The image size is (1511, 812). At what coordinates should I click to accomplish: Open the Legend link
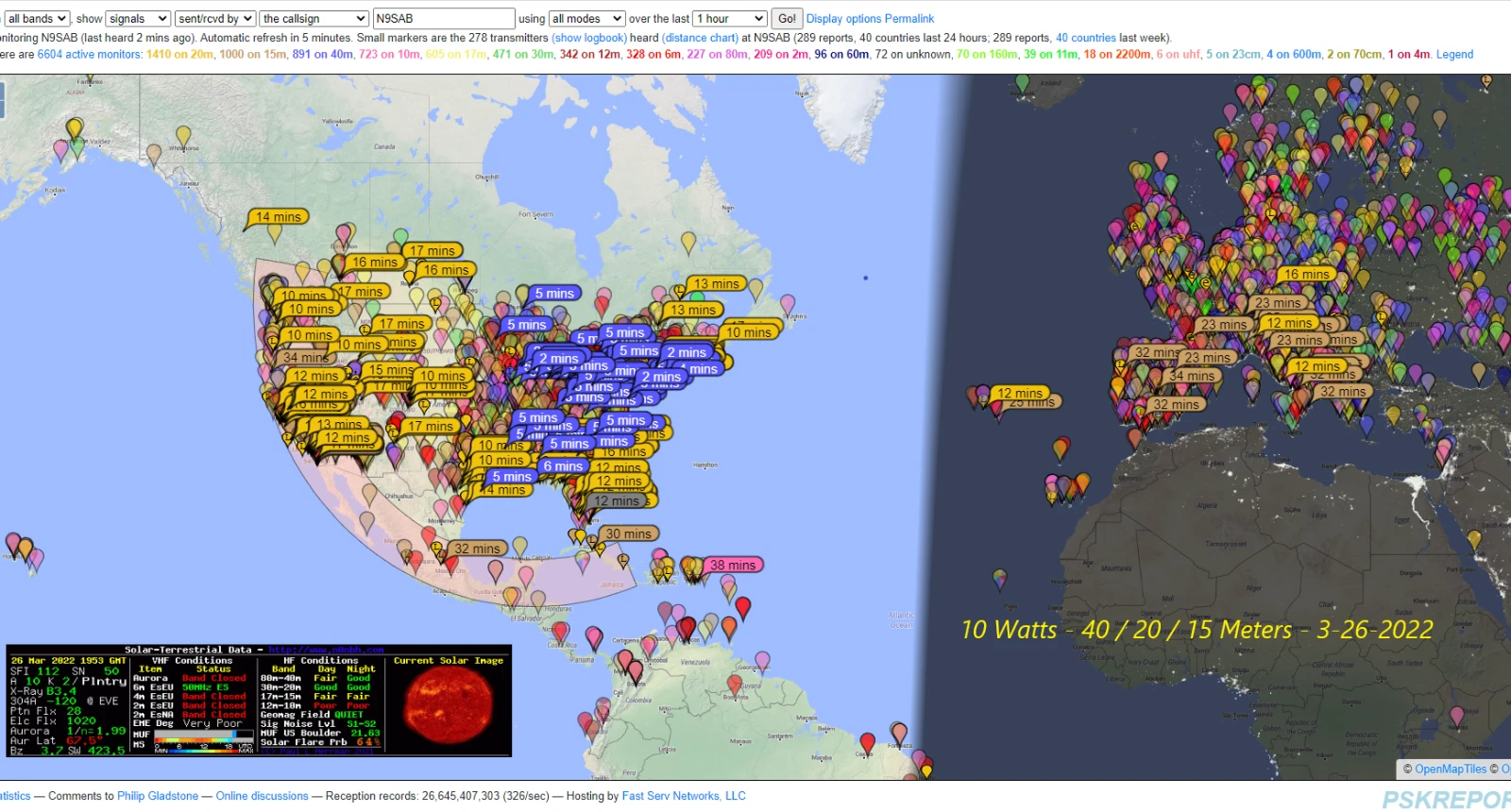click(x=1454, y=55)
